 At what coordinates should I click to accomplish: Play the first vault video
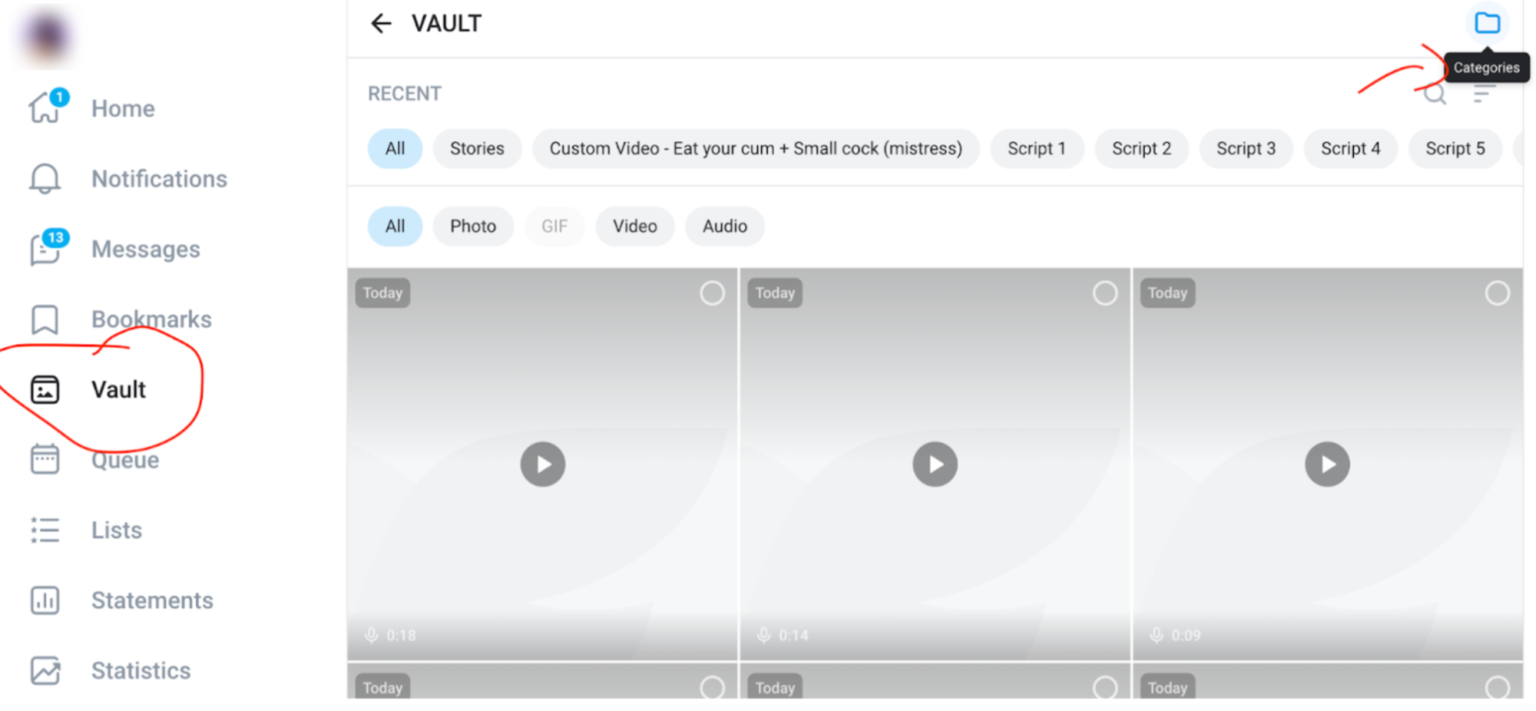pos(543,463)
